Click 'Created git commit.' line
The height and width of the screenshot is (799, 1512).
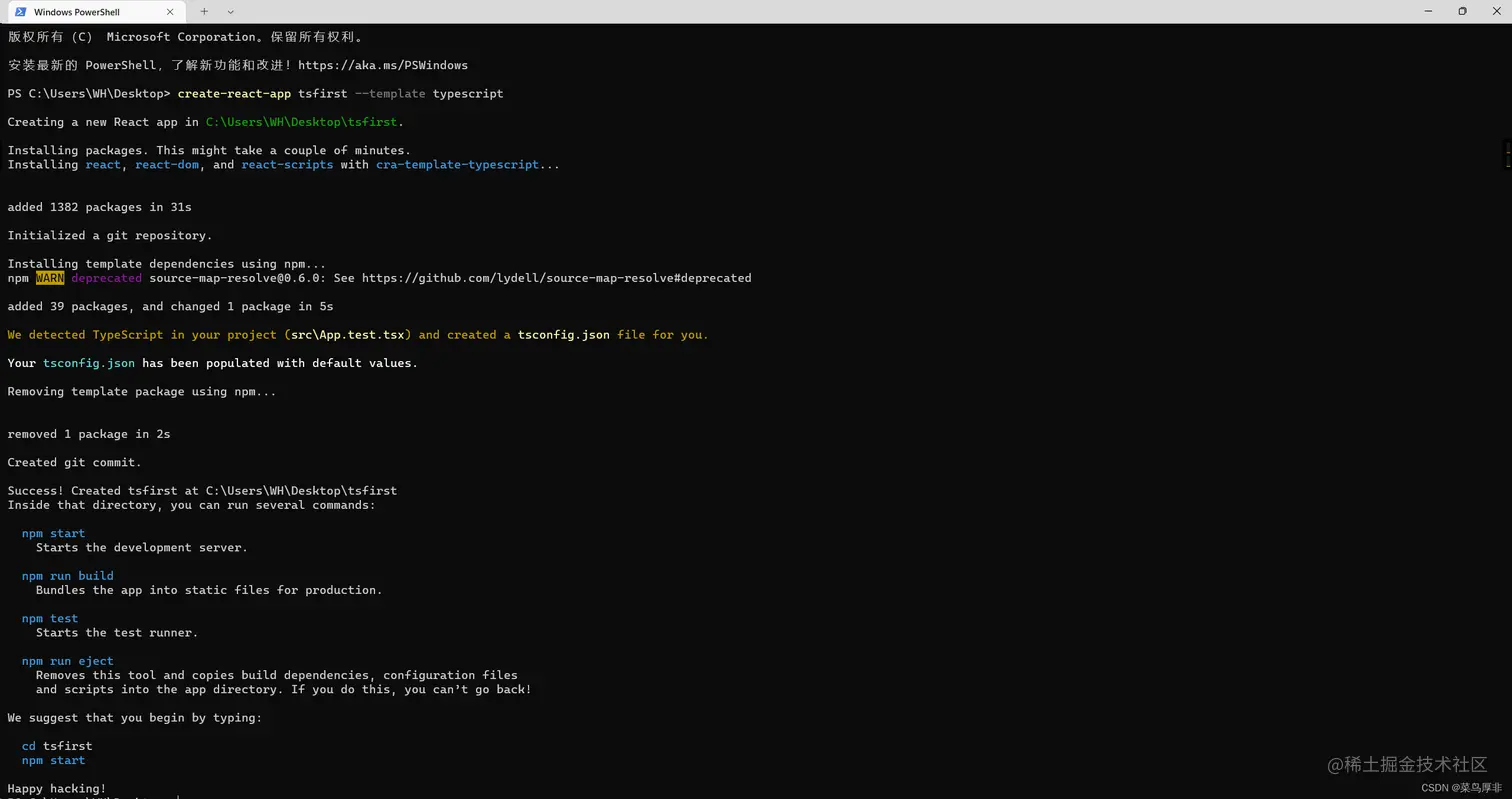pyautogui.click(x=74, y=463)
